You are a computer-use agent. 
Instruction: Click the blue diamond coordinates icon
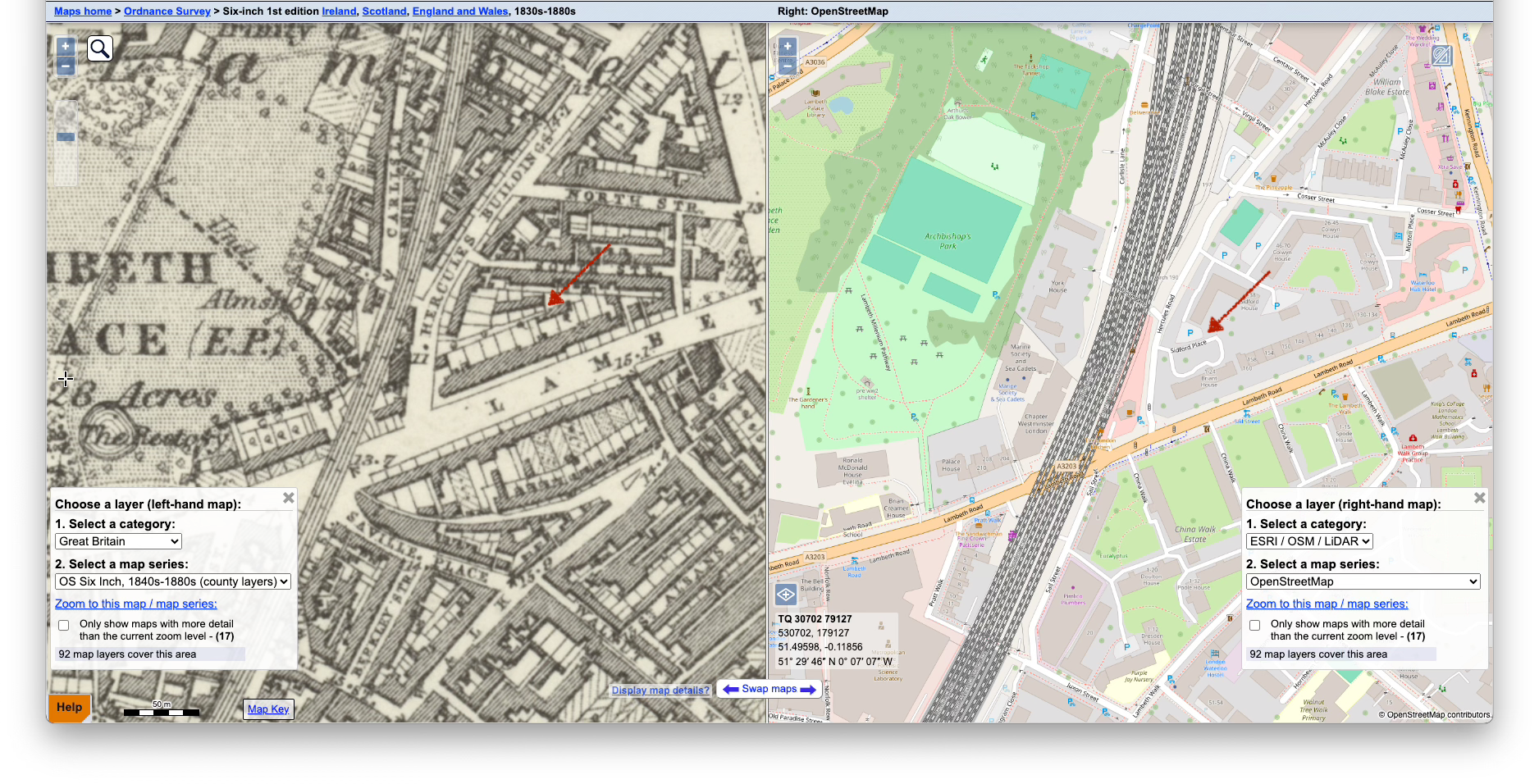point(786,594)
